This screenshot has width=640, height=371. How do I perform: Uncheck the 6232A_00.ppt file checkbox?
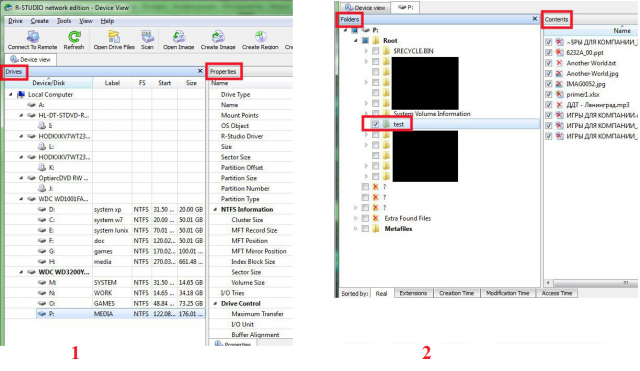coord(549,53)
